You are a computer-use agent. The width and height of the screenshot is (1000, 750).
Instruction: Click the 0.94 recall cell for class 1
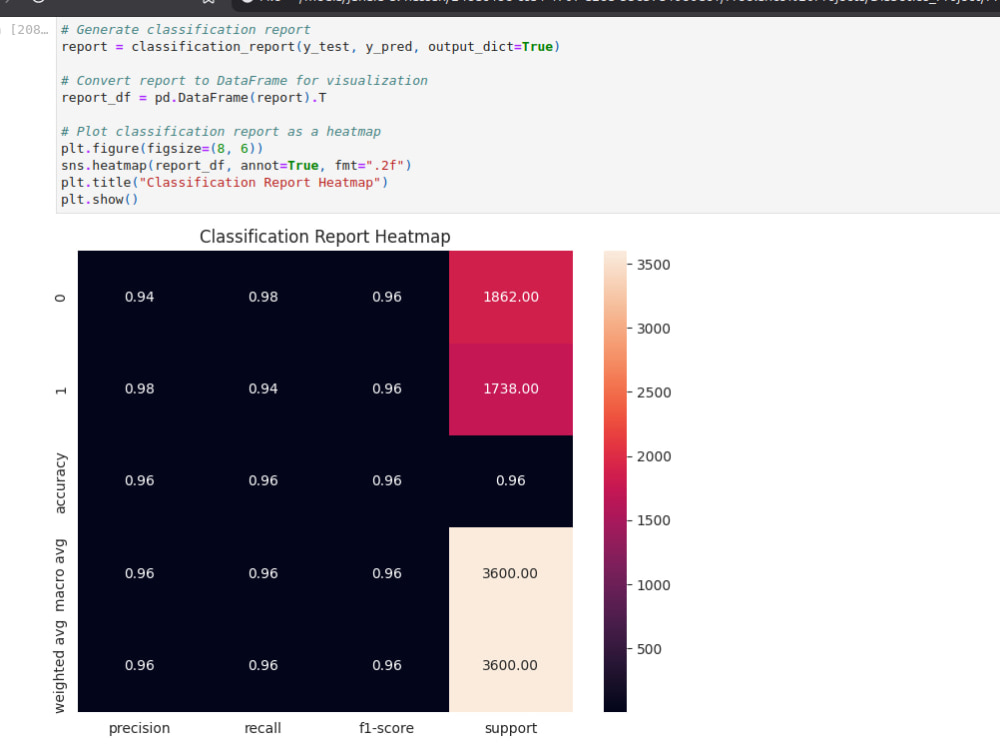(x=263, y=389)
